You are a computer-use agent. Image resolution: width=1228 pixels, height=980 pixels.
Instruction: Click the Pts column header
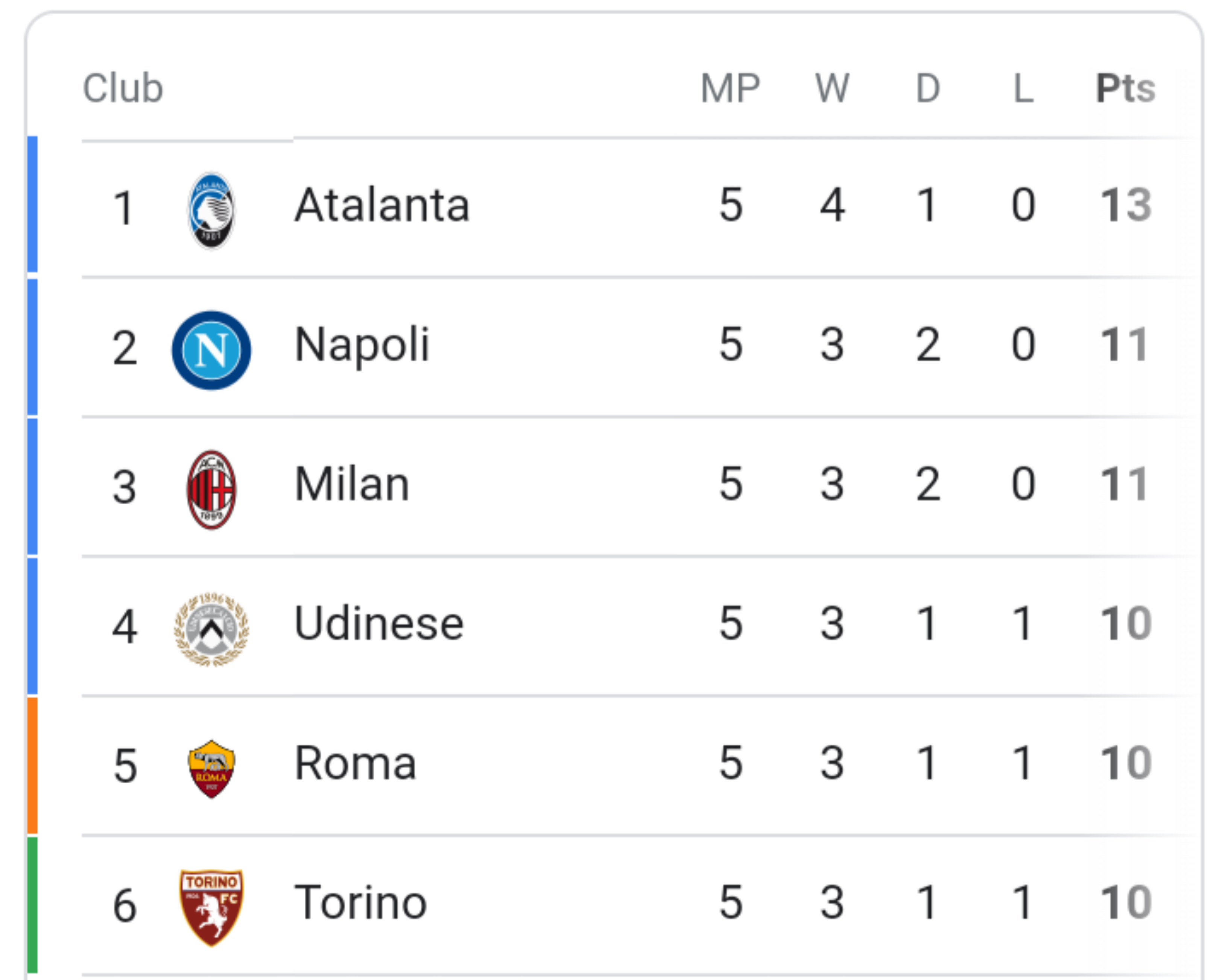click(x=1126, y=89)
